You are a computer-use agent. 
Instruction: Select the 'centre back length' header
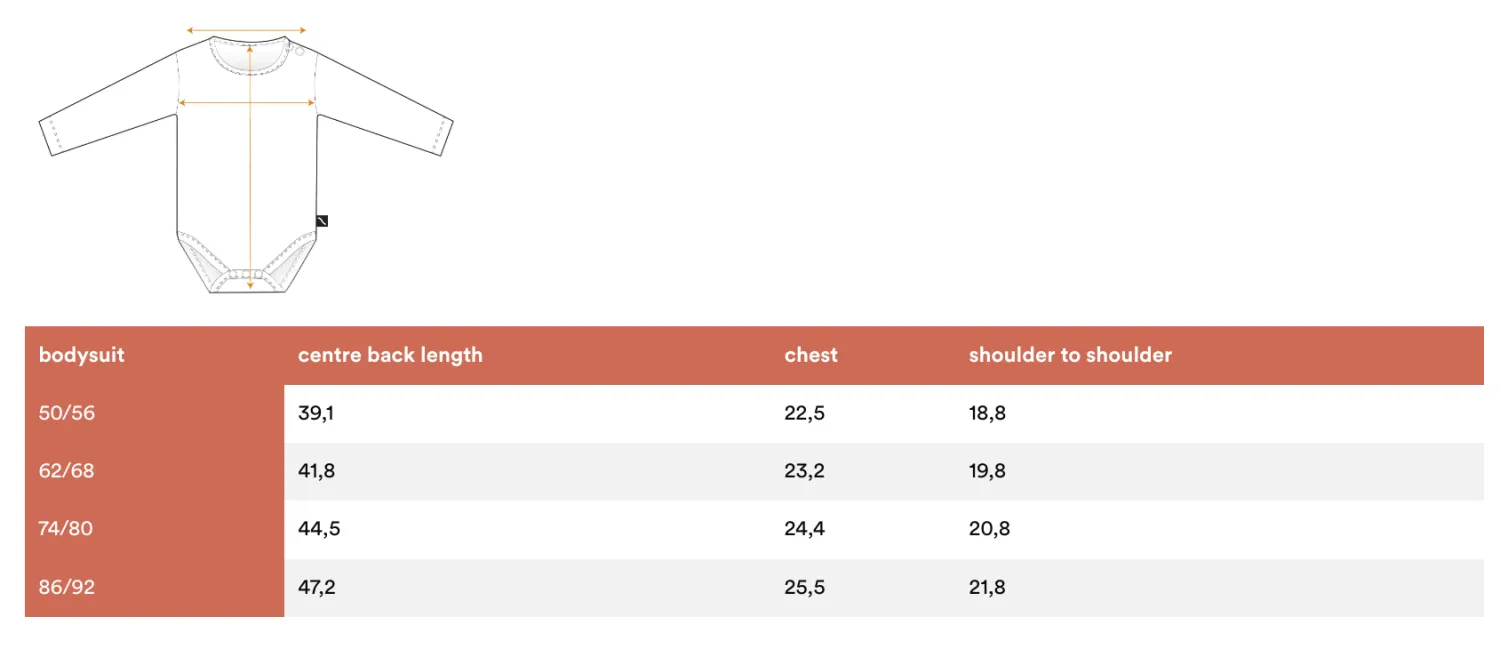point(390,355)
